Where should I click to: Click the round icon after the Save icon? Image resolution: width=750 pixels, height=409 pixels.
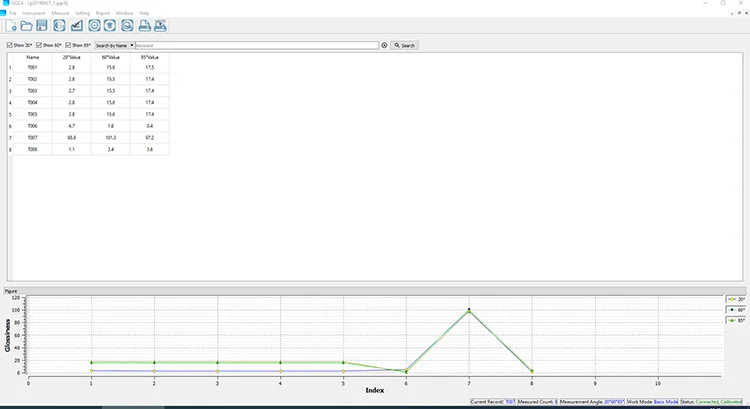pyautogui.click(x=59, y=26)
